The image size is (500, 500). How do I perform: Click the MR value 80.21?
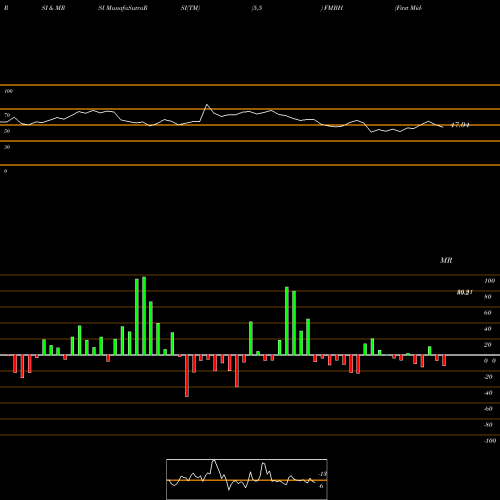point(465,292)
